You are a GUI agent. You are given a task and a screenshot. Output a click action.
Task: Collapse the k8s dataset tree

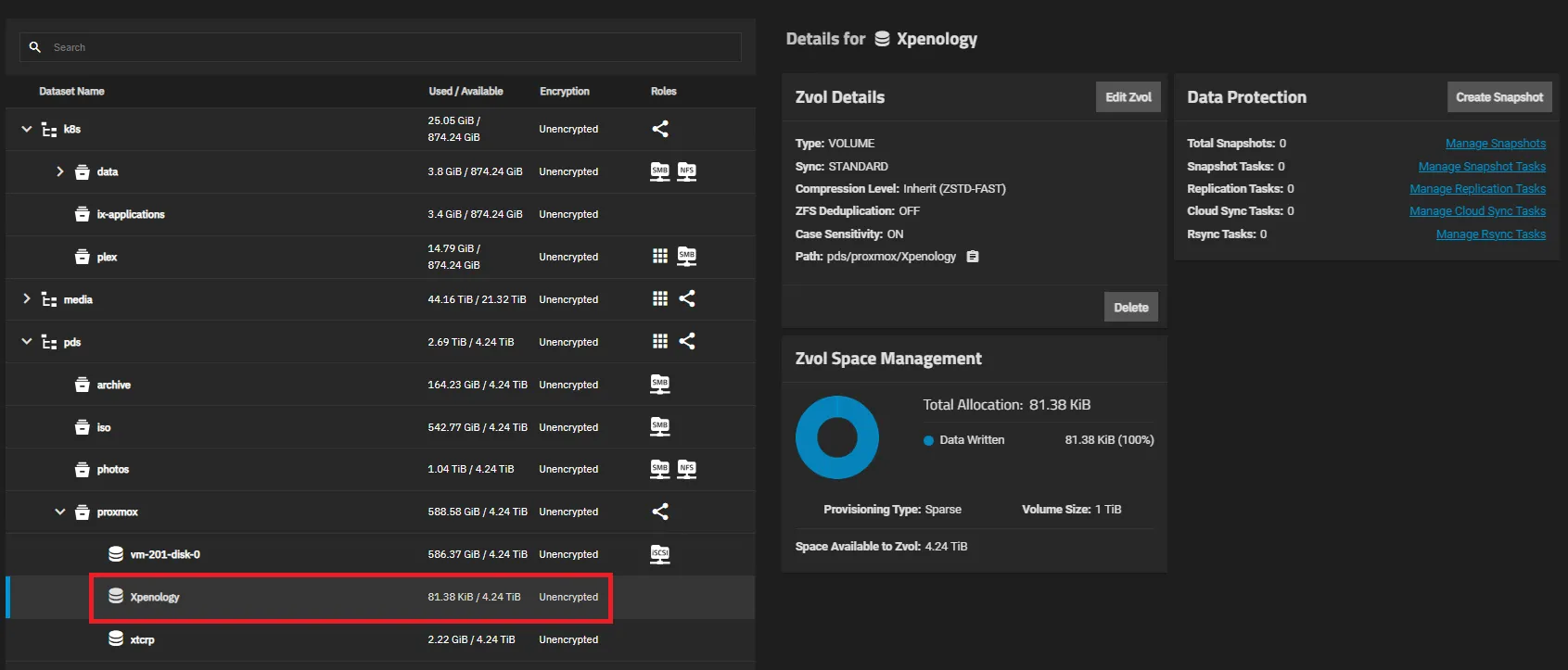[x=27, y=129]
